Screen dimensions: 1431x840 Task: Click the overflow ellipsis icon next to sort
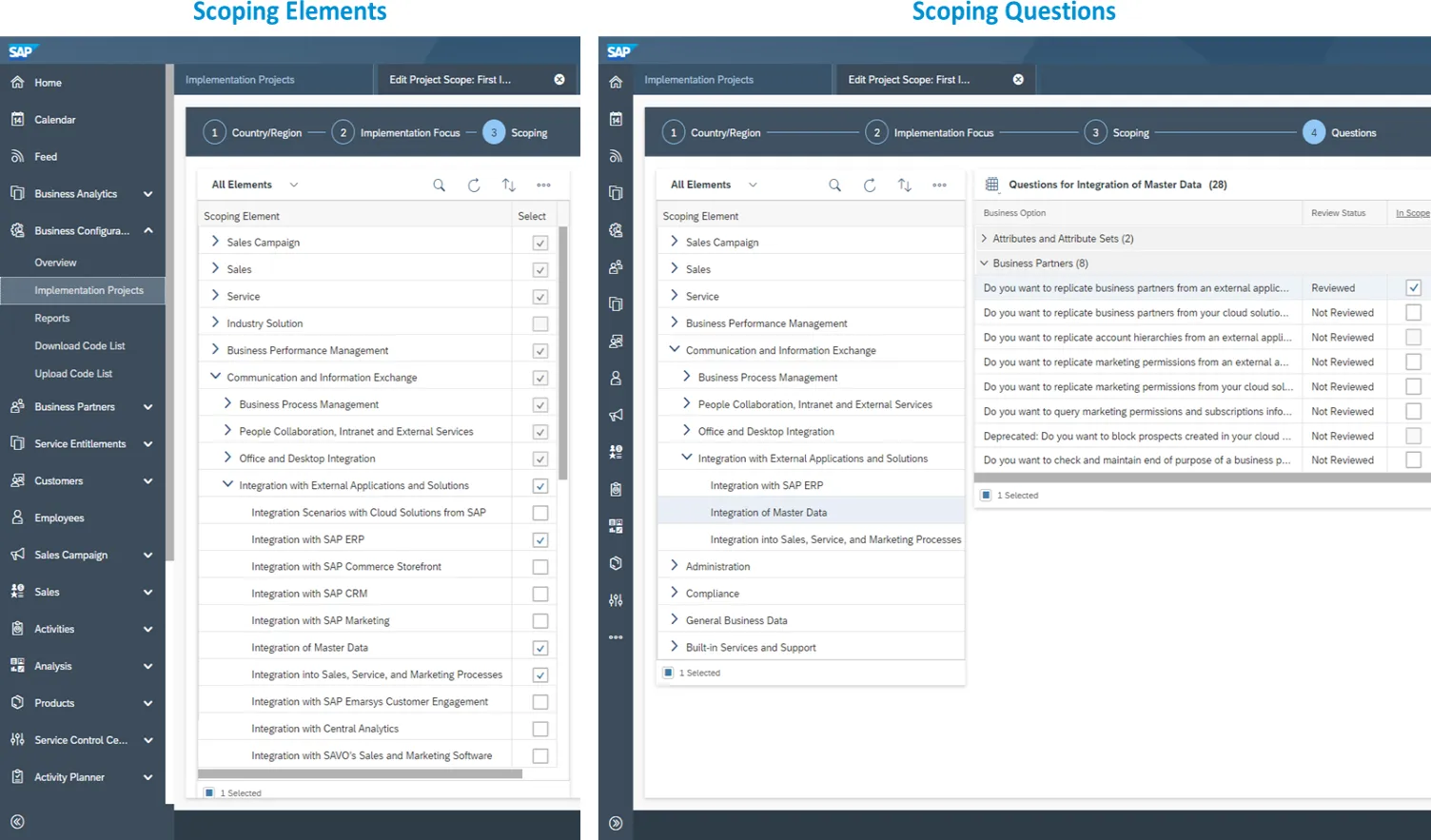click(x=543, y=185)
